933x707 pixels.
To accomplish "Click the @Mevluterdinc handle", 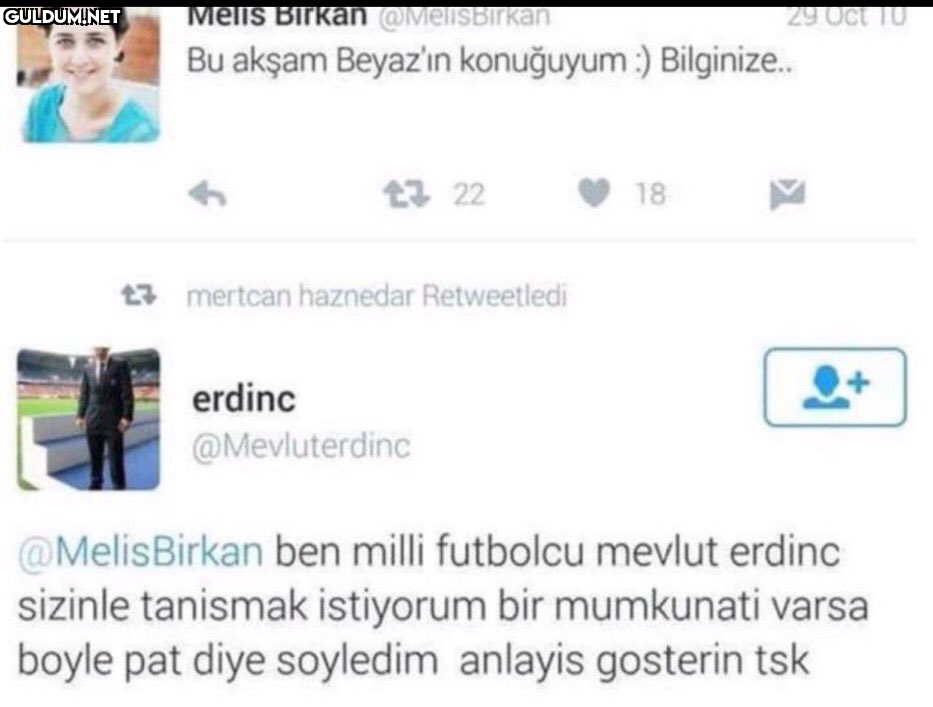I will point(301,446).
